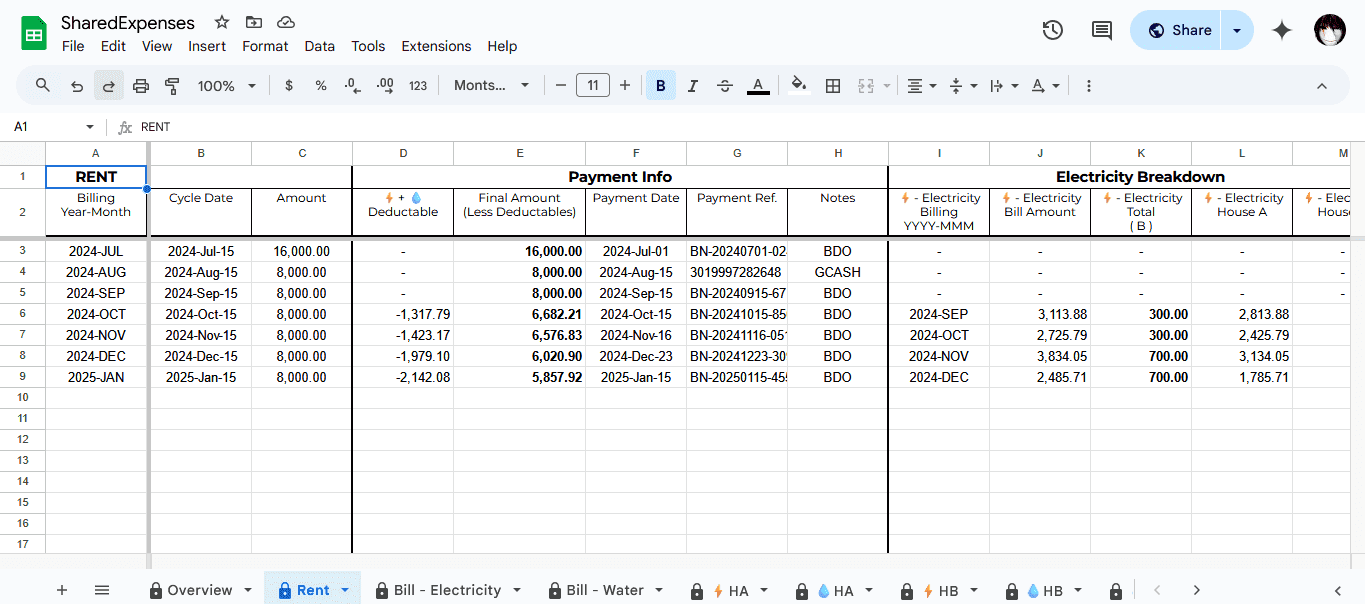Star the SharedExpenses document
Screen dimensions: 1365x604
pos(222,22)
